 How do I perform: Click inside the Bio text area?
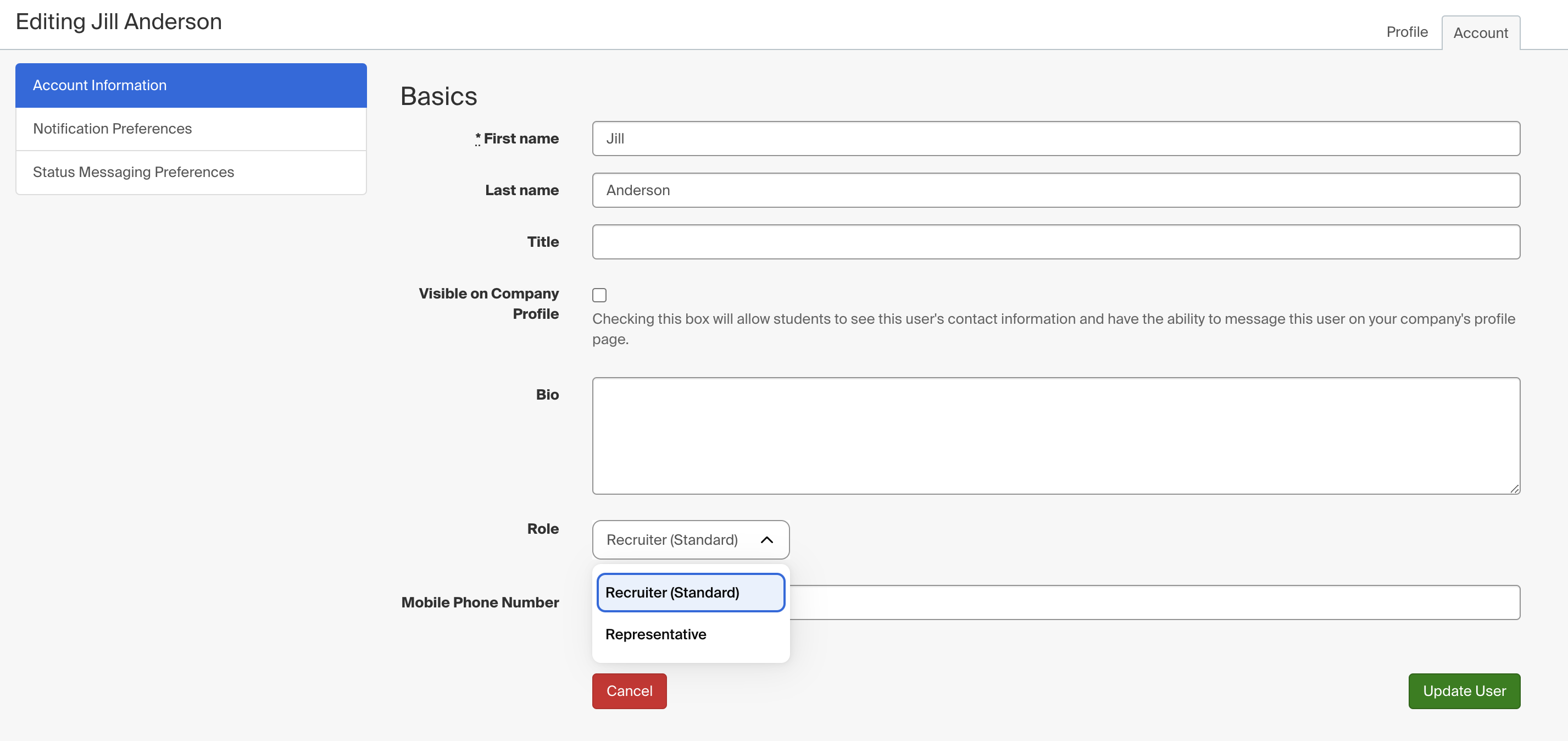tap(1055, 436)
